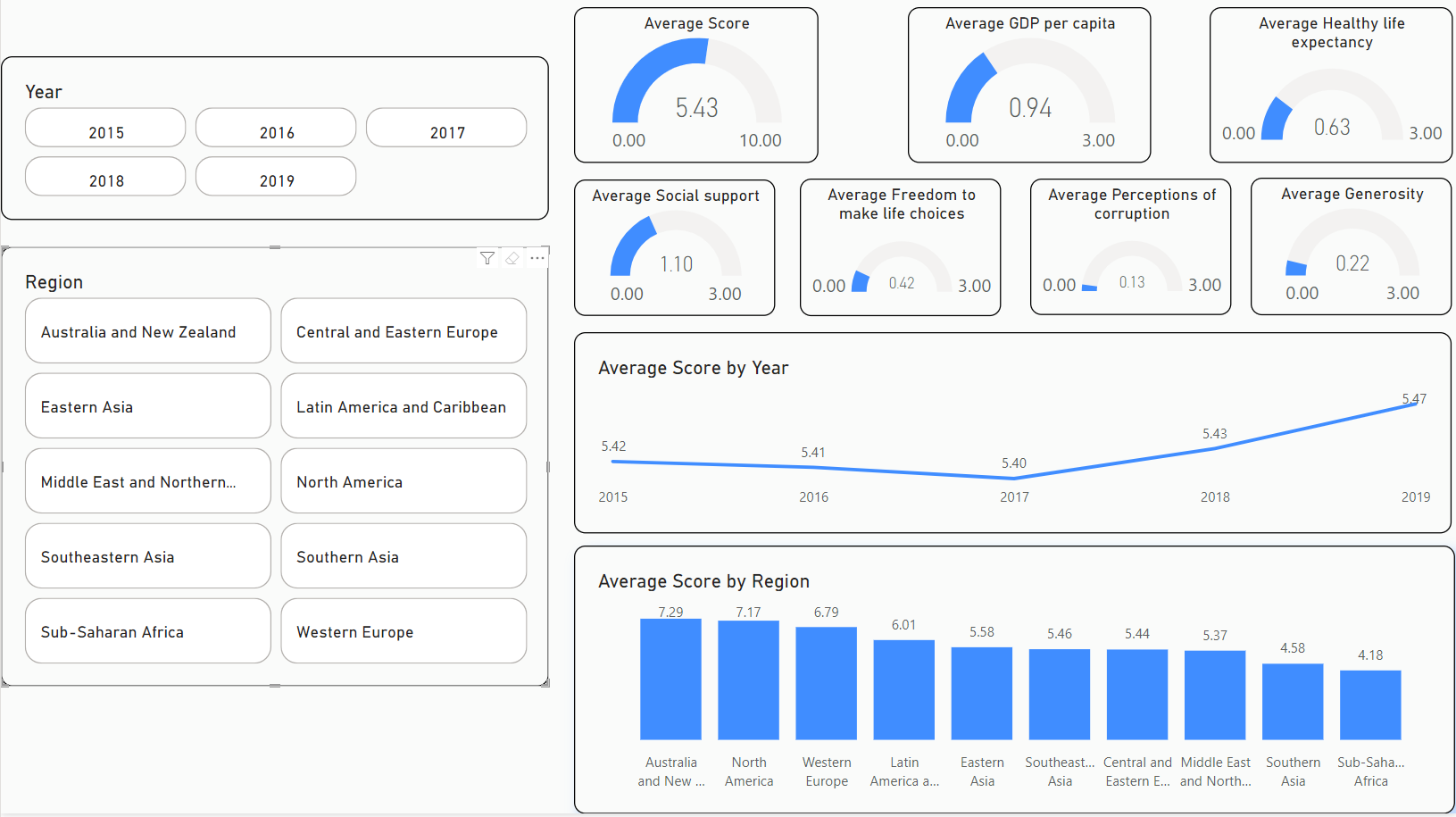Screen dimensions: 1456x817
Task: Click the 10.00 maximum of Average Score gauge
Action: tap(760, 140)
